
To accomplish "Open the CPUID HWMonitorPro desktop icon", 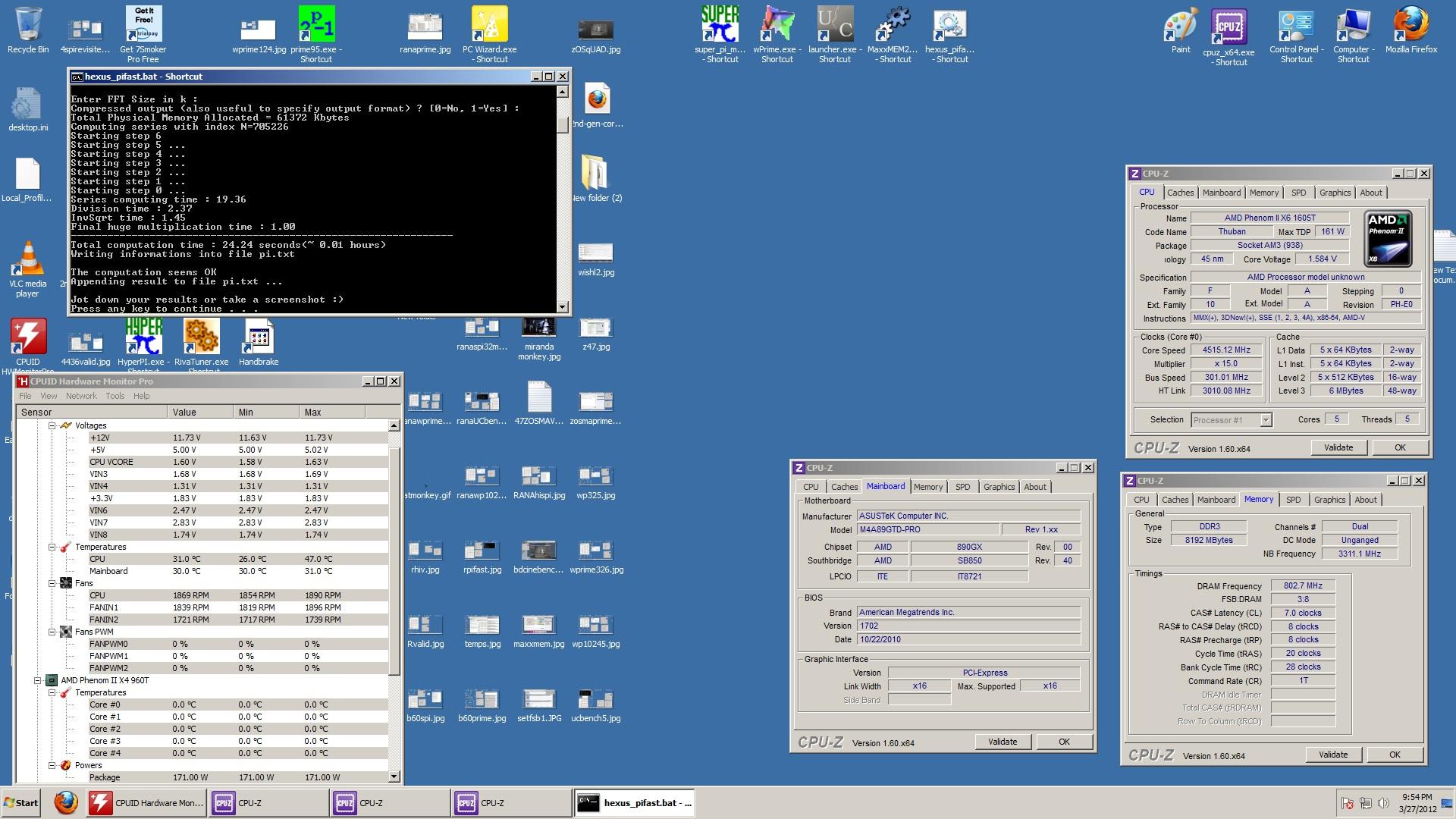I will pyautogui.click(x=28, y=346).
